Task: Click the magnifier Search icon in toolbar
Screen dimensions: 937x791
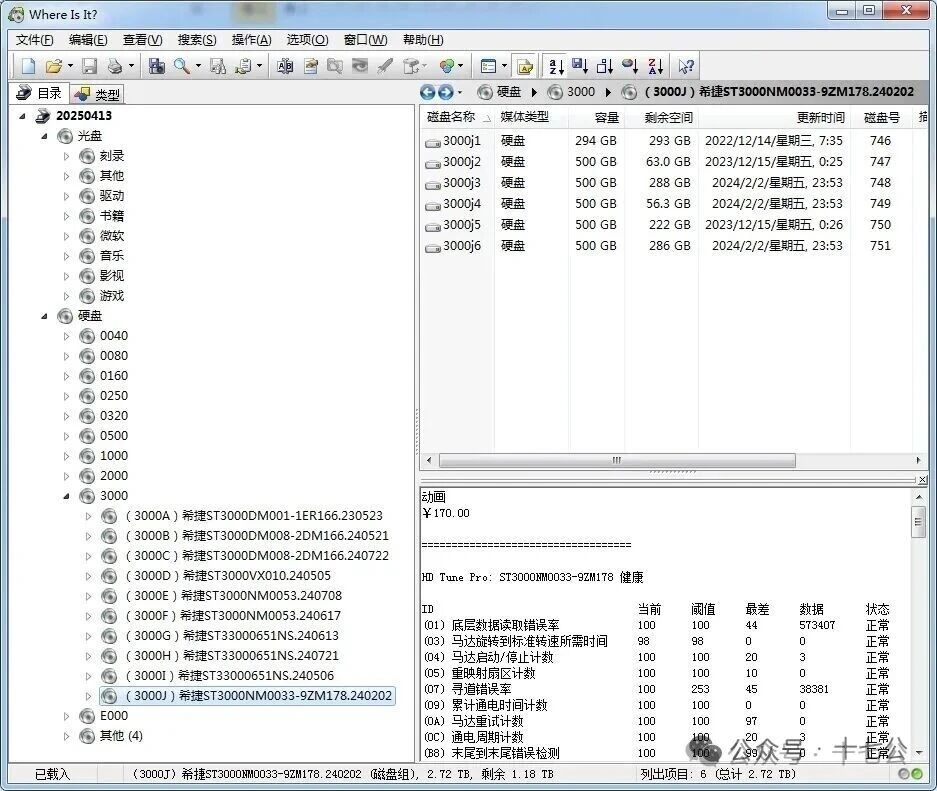Action: 182,66
